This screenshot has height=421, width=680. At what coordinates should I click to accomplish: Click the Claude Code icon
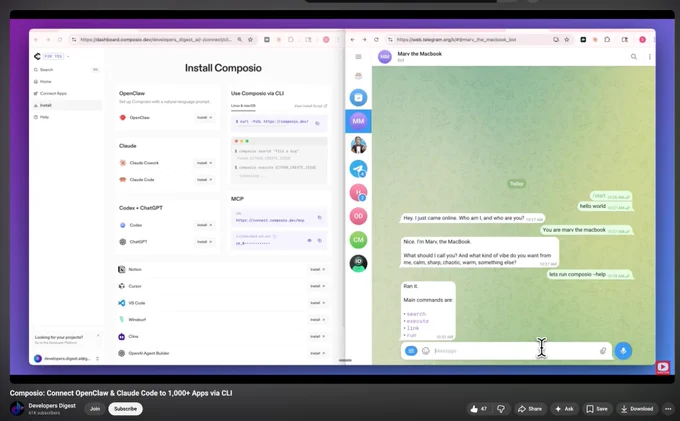(123, 179)
